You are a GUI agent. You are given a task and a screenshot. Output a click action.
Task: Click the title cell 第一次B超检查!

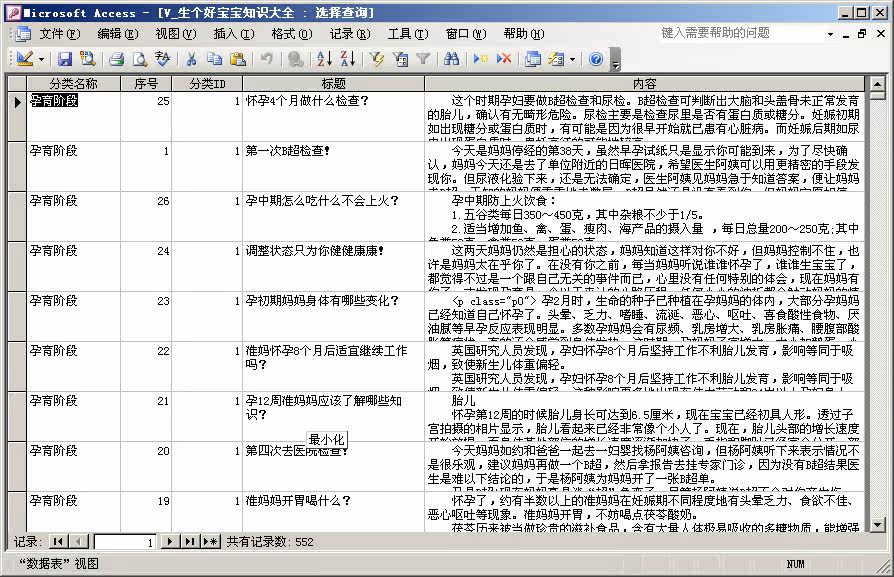tap(334, 166)
